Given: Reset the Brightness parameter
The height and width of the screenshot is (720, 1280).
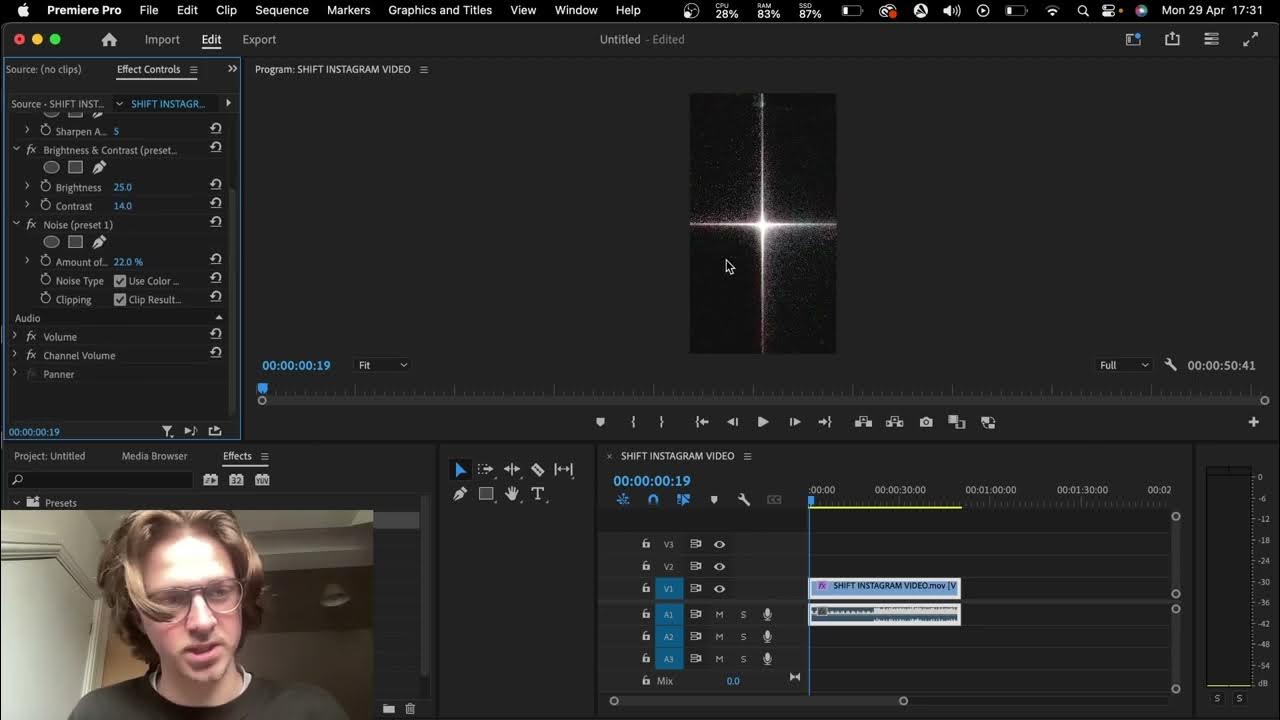Looking at the screenshot, I should point(215,186).
